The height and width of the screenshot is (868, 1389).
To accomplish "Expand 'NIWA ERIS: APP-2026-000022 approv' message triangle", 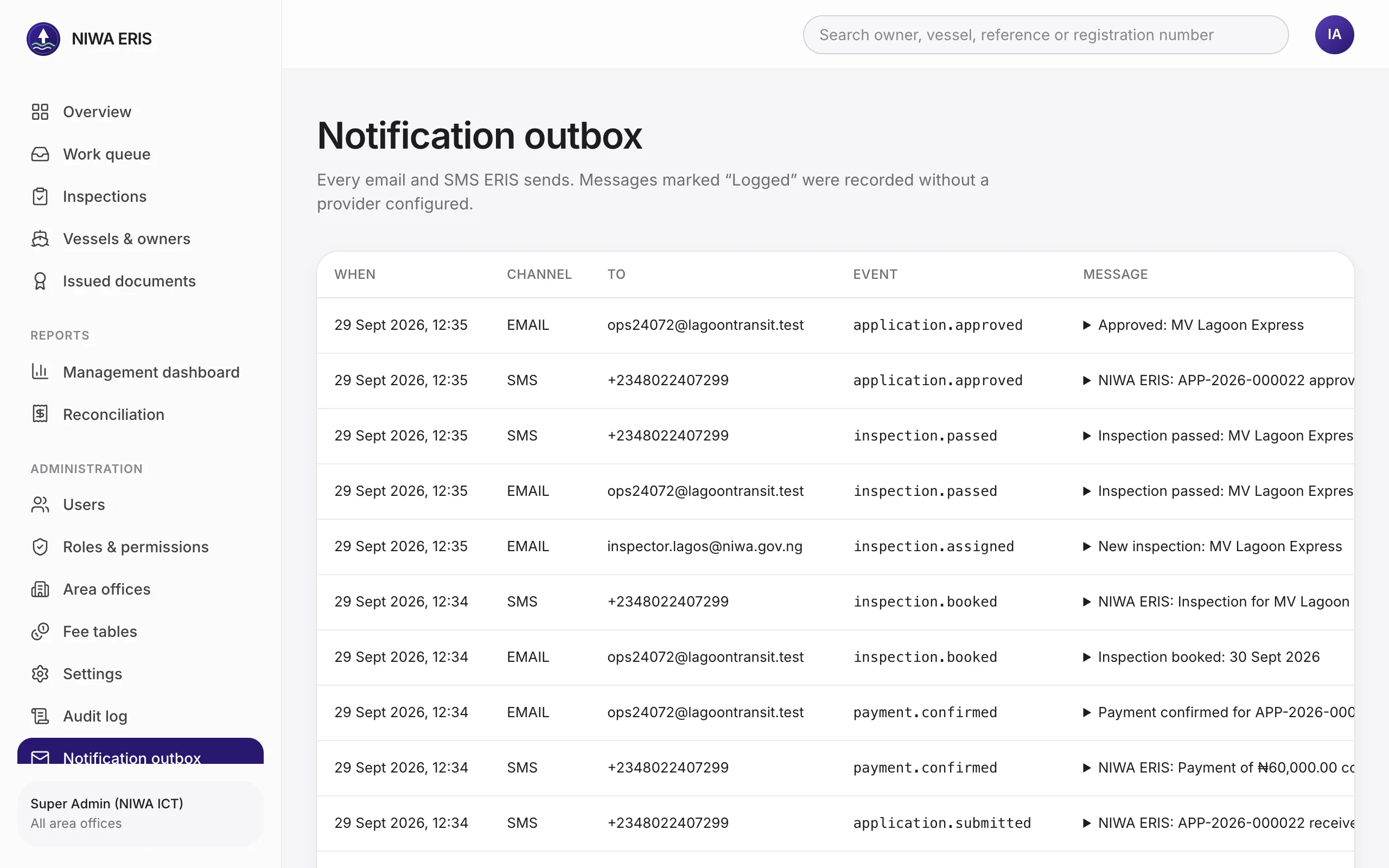I will click(1087, 381).
